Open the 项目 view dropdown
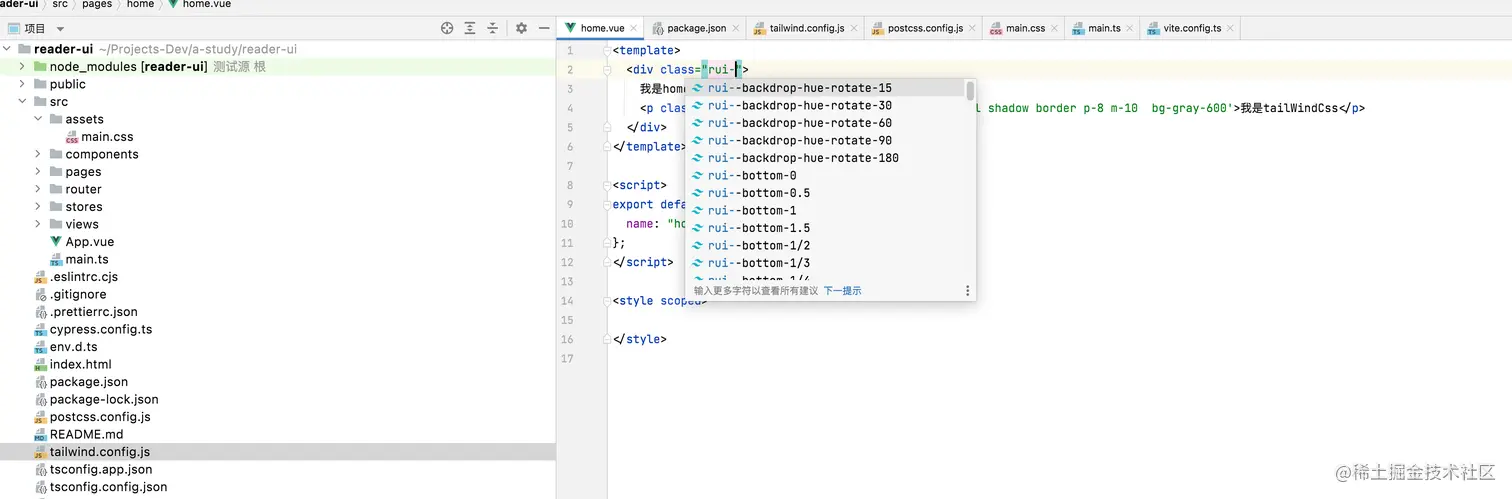This screenshot has height=499, width=1512. point(60,30)
